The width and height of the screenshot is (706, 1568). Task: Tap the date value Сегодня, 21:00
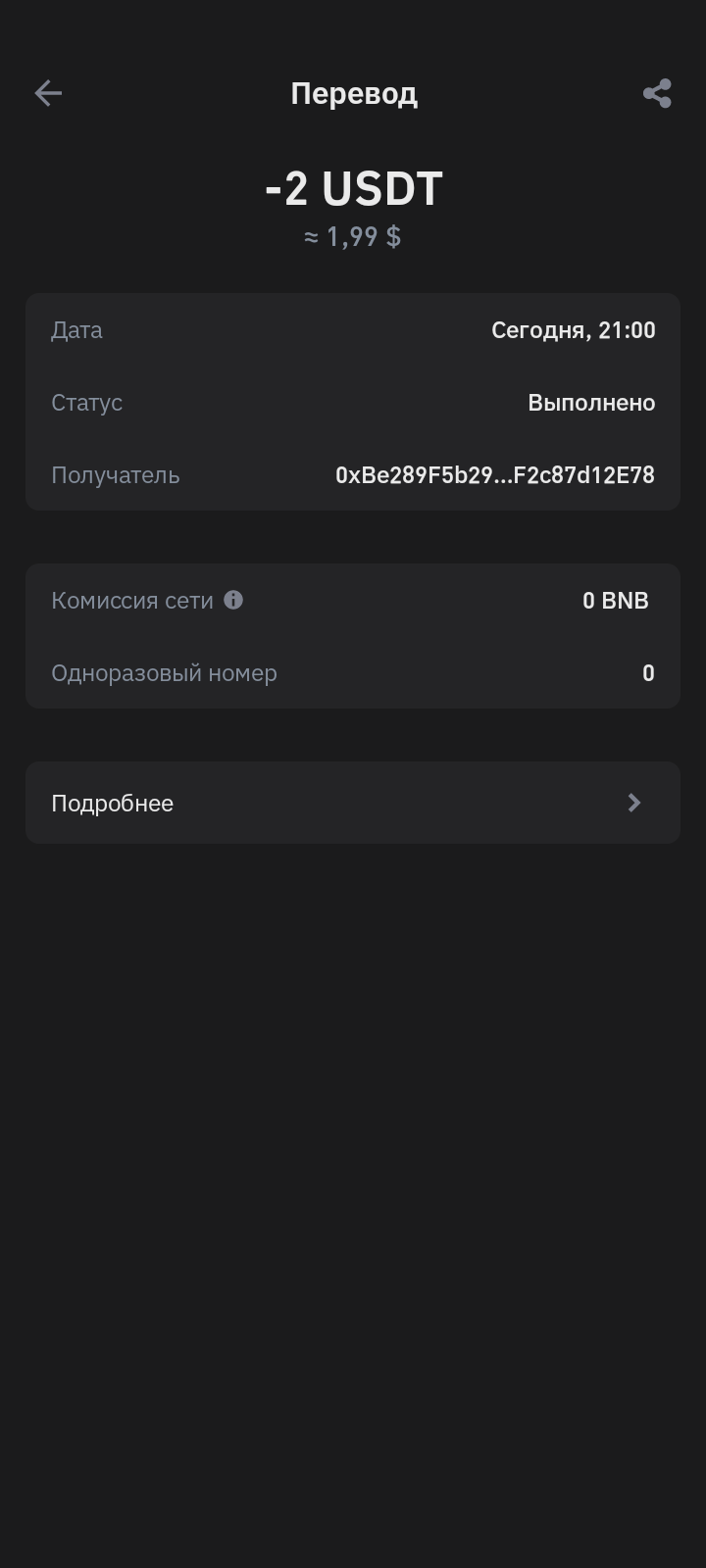pos(573,330)
